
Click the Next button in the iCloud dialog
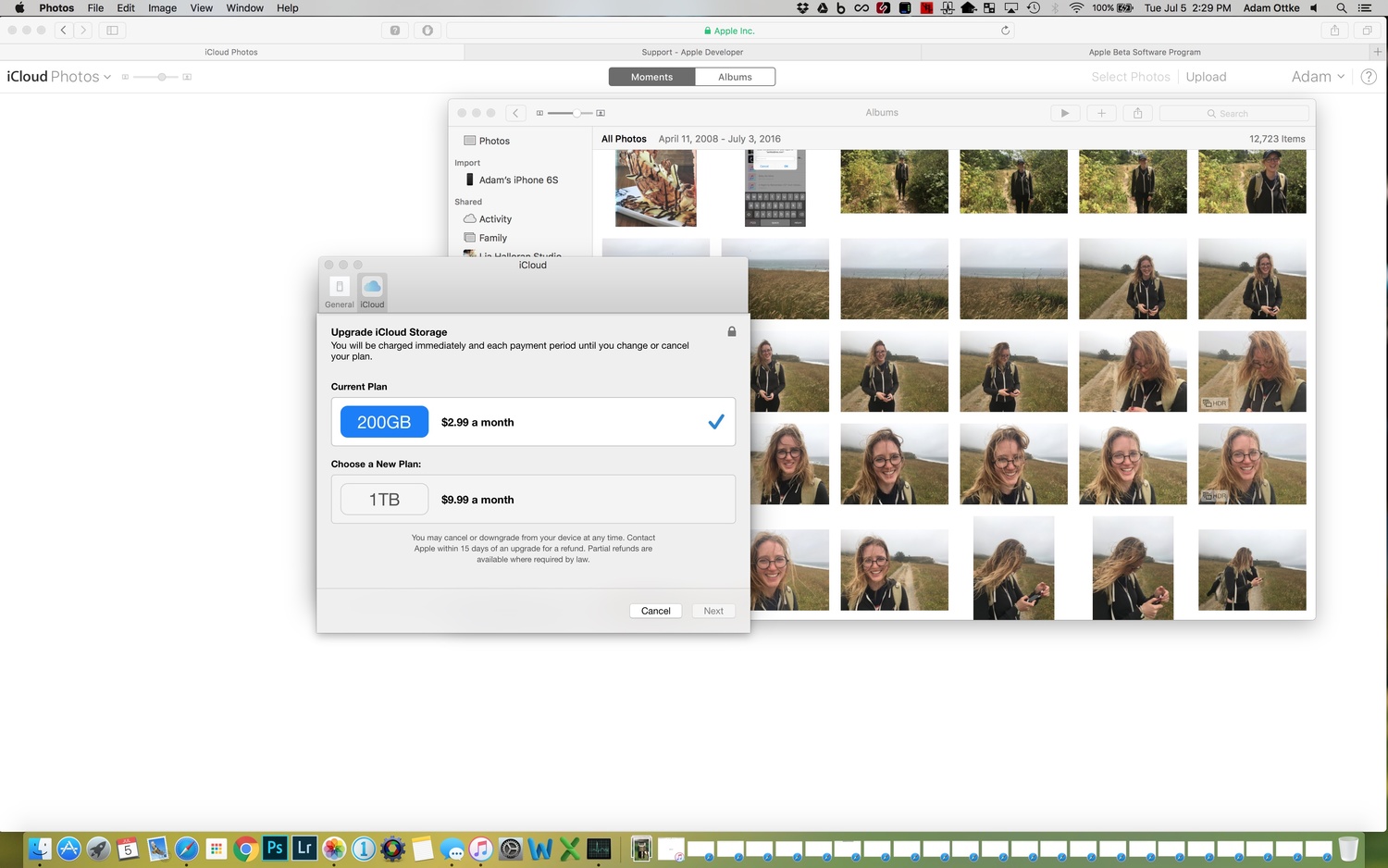[713, 611]
